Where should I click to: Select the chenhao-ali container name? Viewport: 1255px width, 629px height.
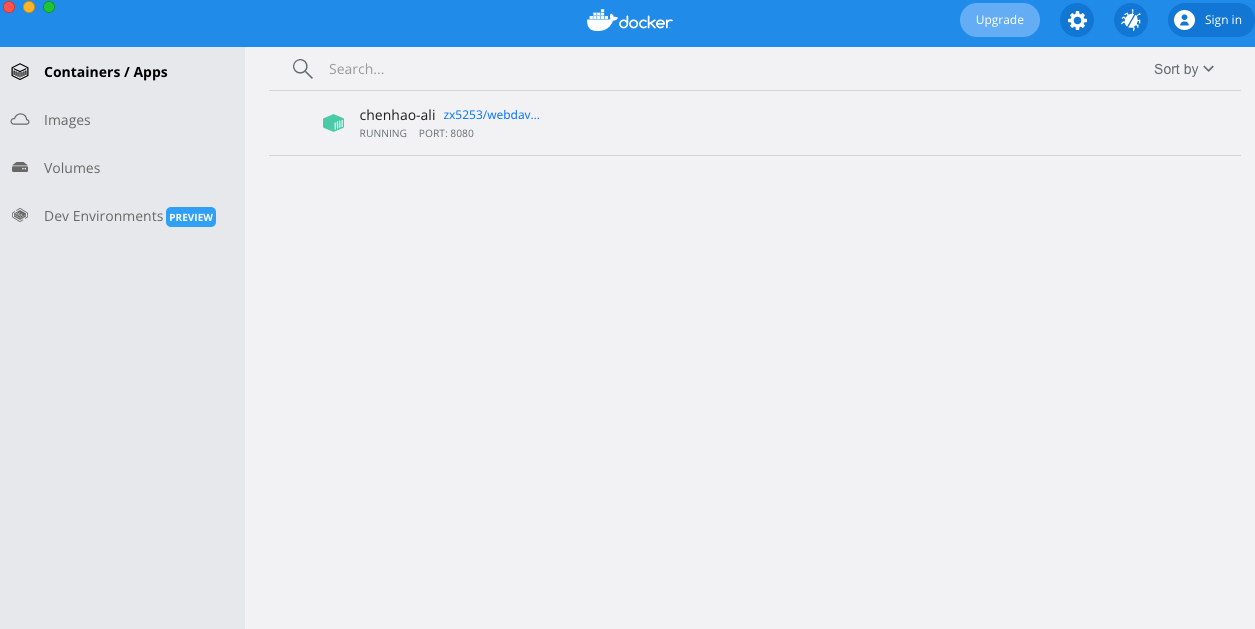tap(398, 115)
